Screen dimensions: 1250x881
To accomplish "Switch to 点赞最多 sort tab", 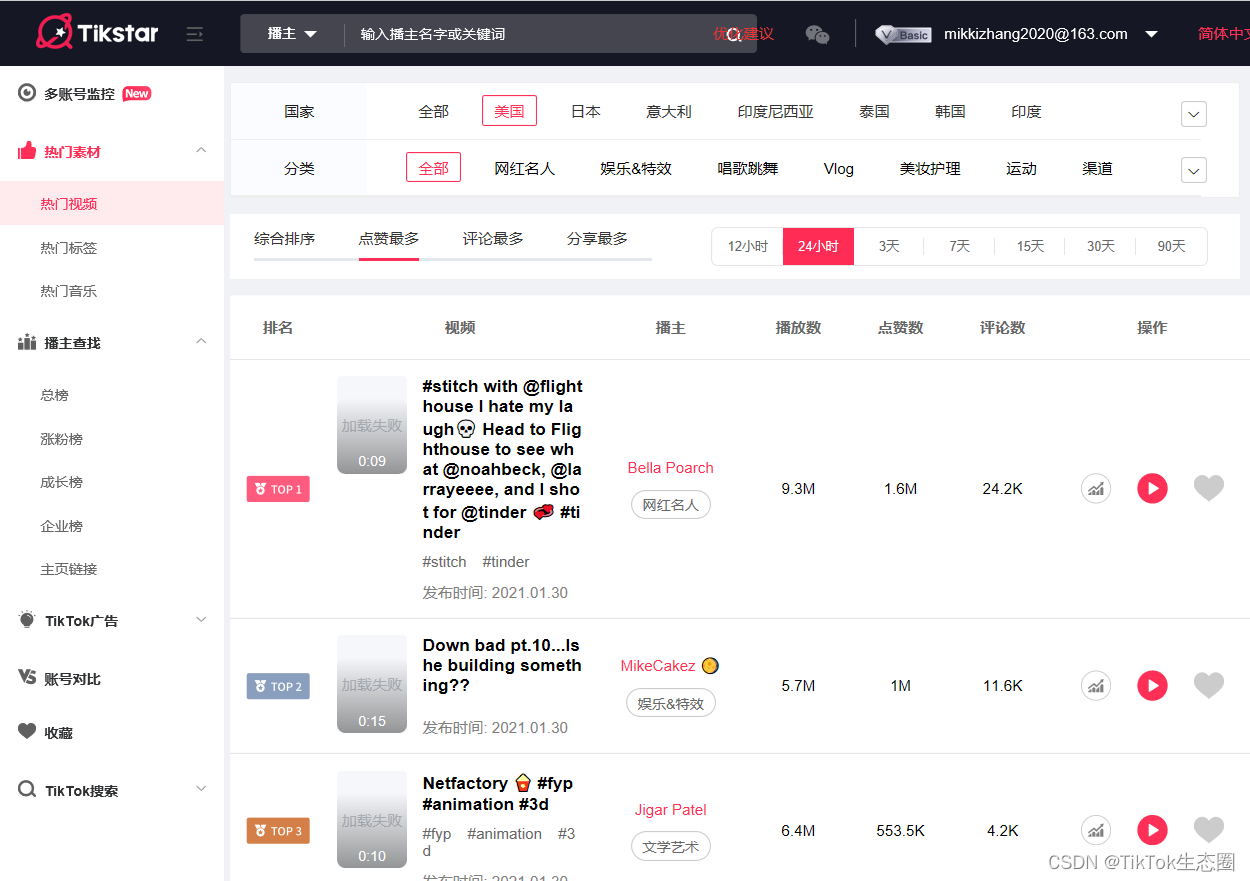I will 389,238.
